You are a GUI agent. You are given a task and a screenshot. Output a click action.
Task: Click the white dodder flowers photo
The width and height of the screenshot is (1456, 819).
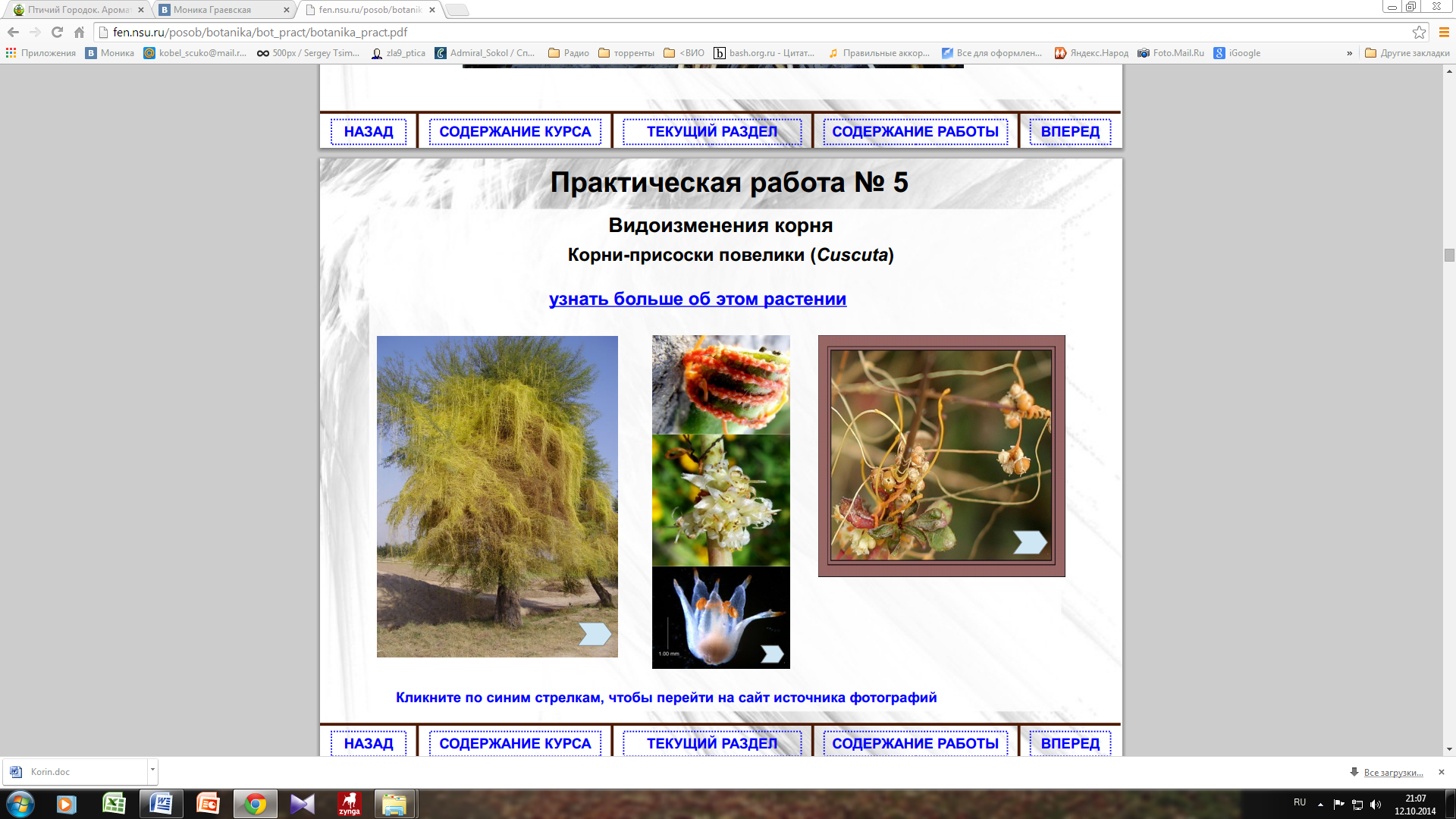720,500
